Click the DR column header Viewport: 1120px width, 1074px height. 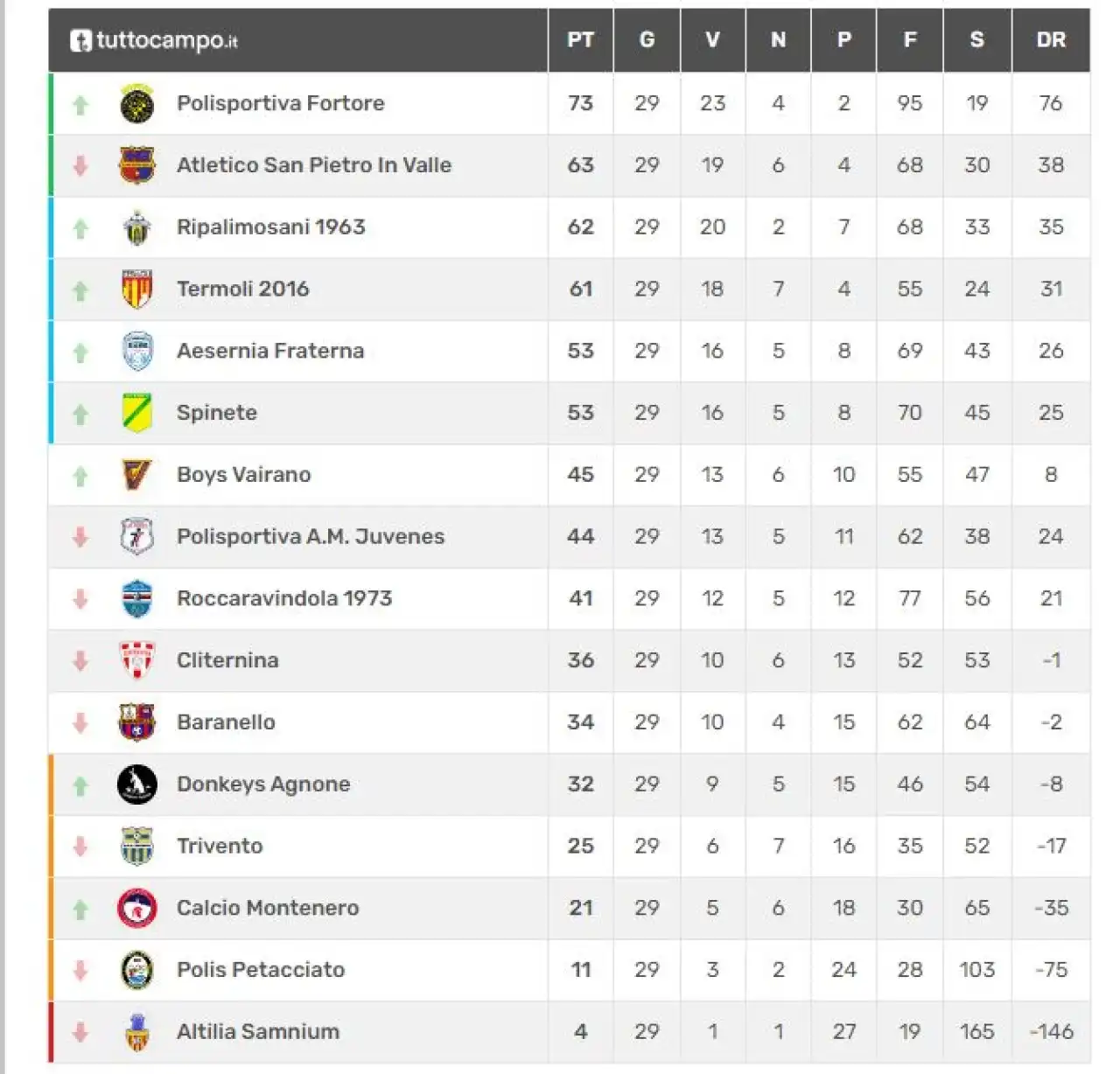click(1051, 40)
